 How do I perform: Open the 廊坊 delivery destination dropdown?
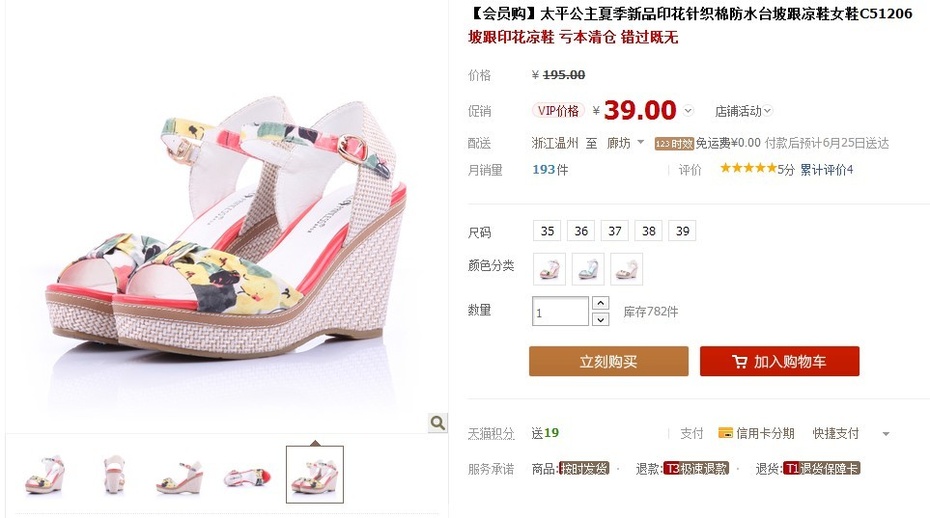[x=625, y=143]
